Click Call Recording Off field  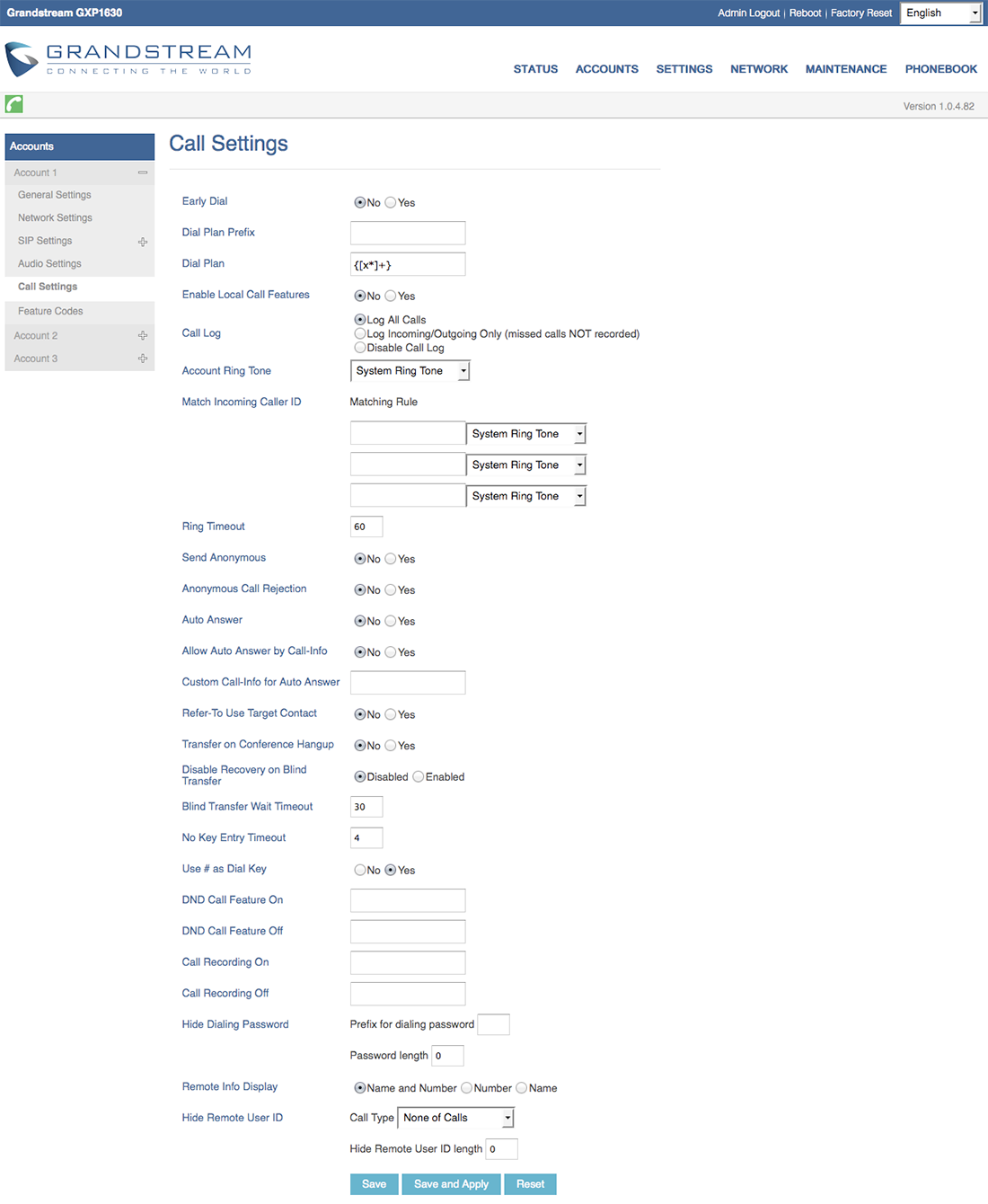[x=408, y=994]
